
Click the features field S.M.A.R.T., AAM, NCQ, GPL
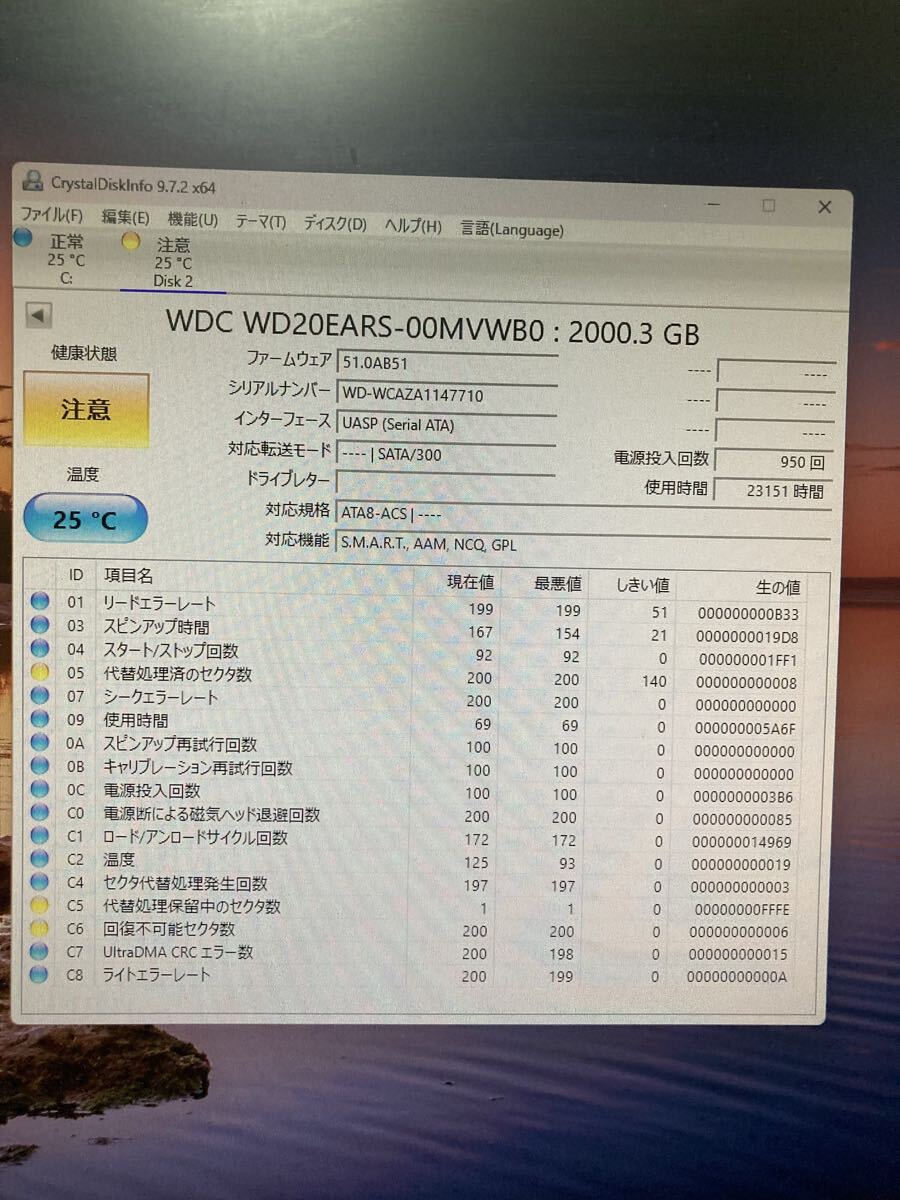pos(583,545)
